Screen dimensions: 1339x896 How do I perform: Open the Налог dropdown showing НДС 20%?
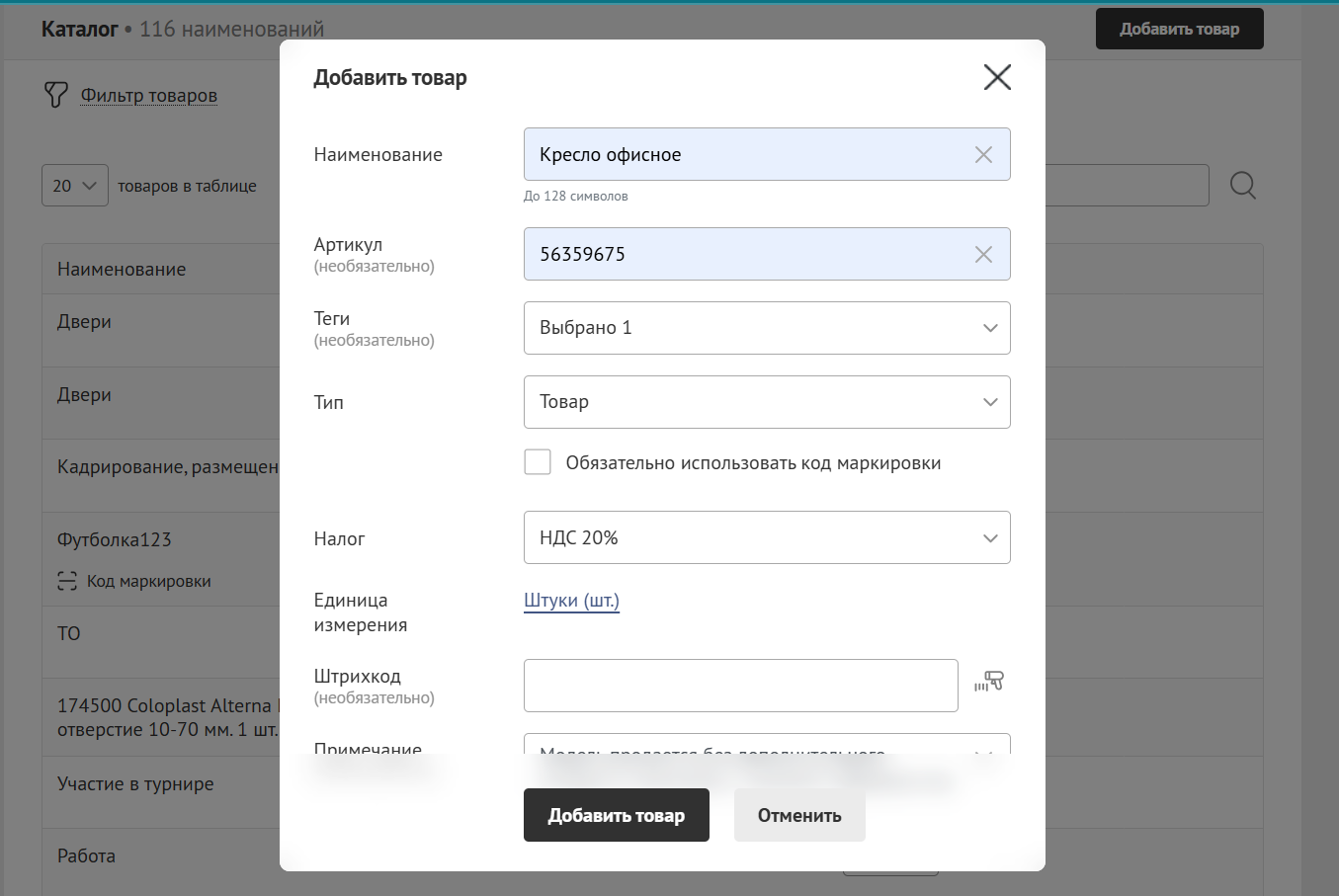(766, 537)
